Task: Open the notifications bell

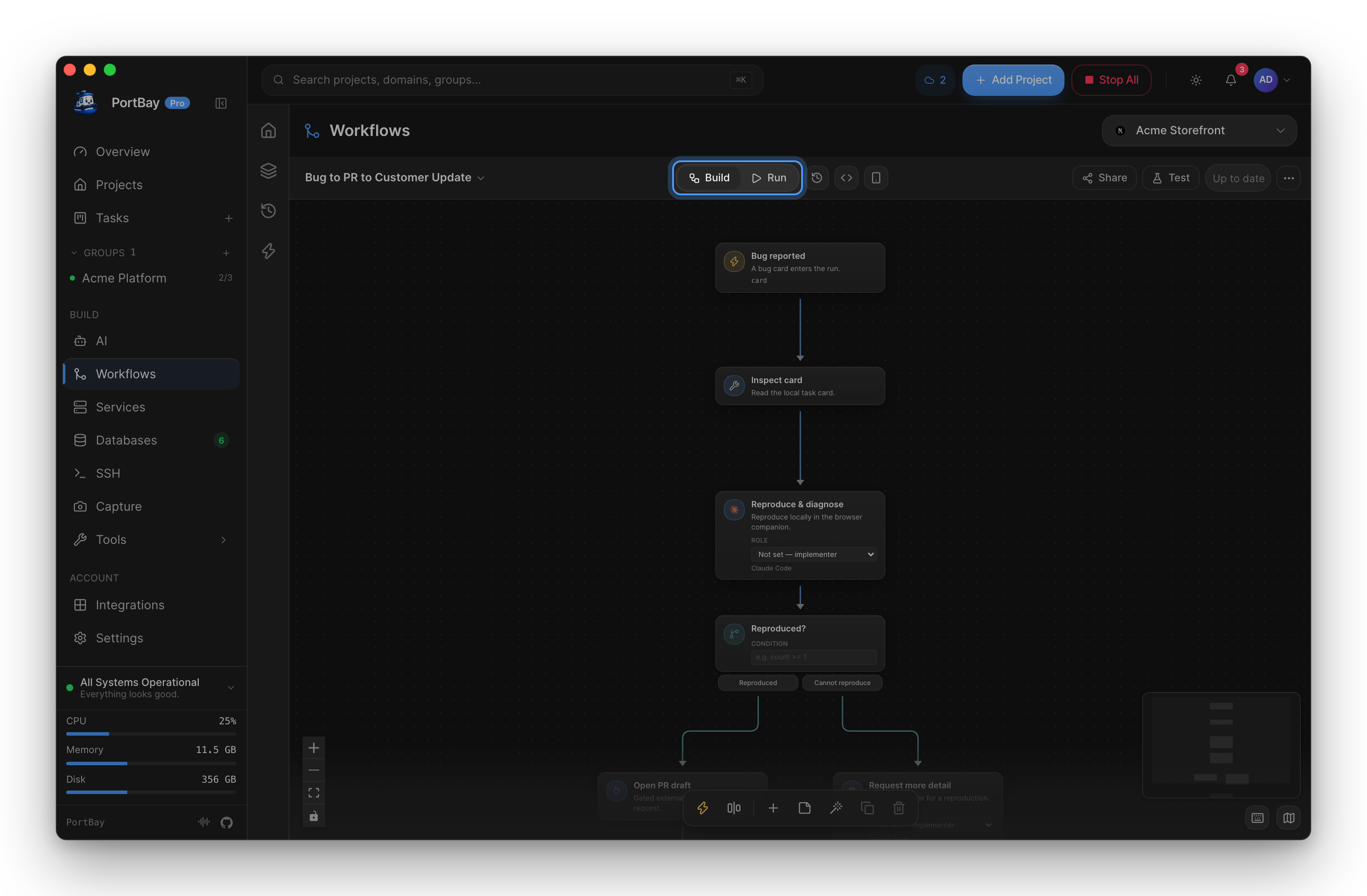Action: tap(1231, 81)
